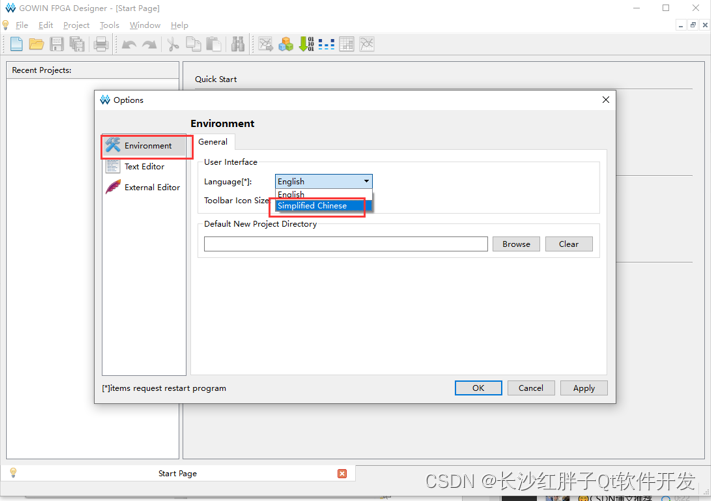Maximize the GOWIN FPGA Designer window
Viewport: 711px width, 501px height.
(666, 8)
